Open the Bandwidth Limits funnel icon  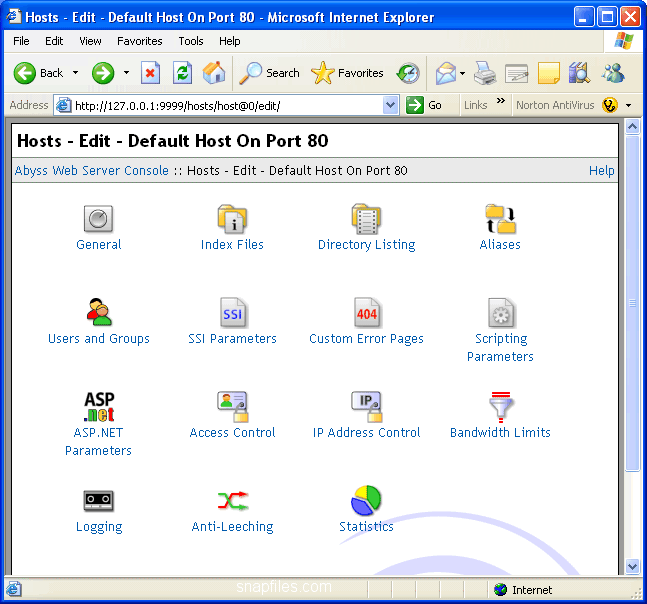pos(501,407)
